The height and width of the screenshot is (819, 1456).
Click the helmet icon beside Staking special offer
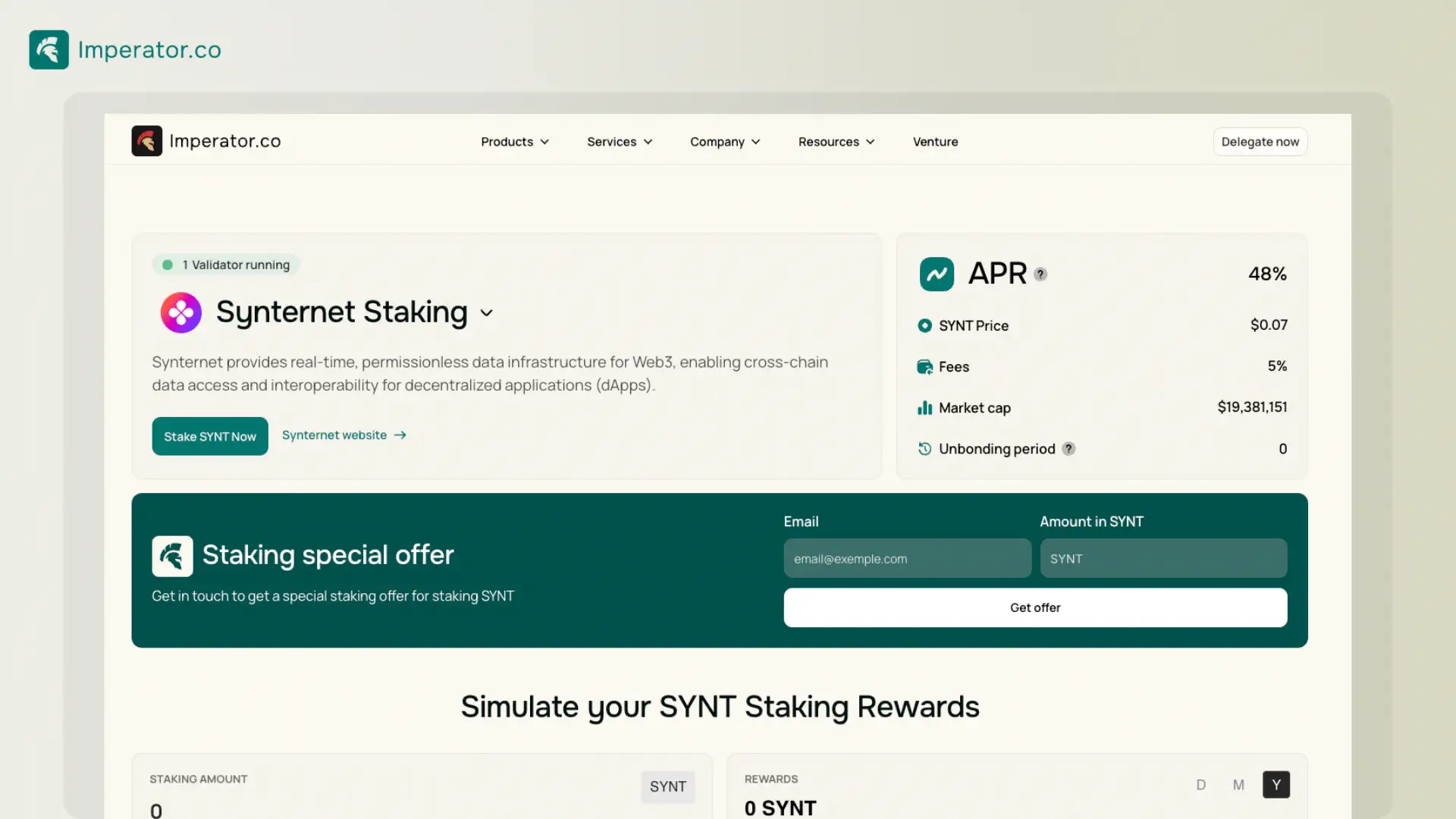tap(172, 556)
